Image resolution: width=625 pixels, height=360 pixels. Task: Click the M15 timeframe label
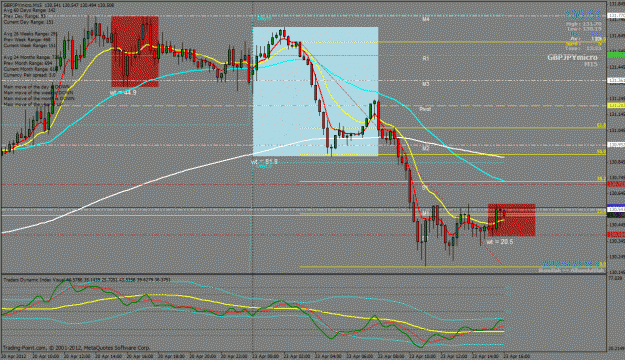pos(591,64)
